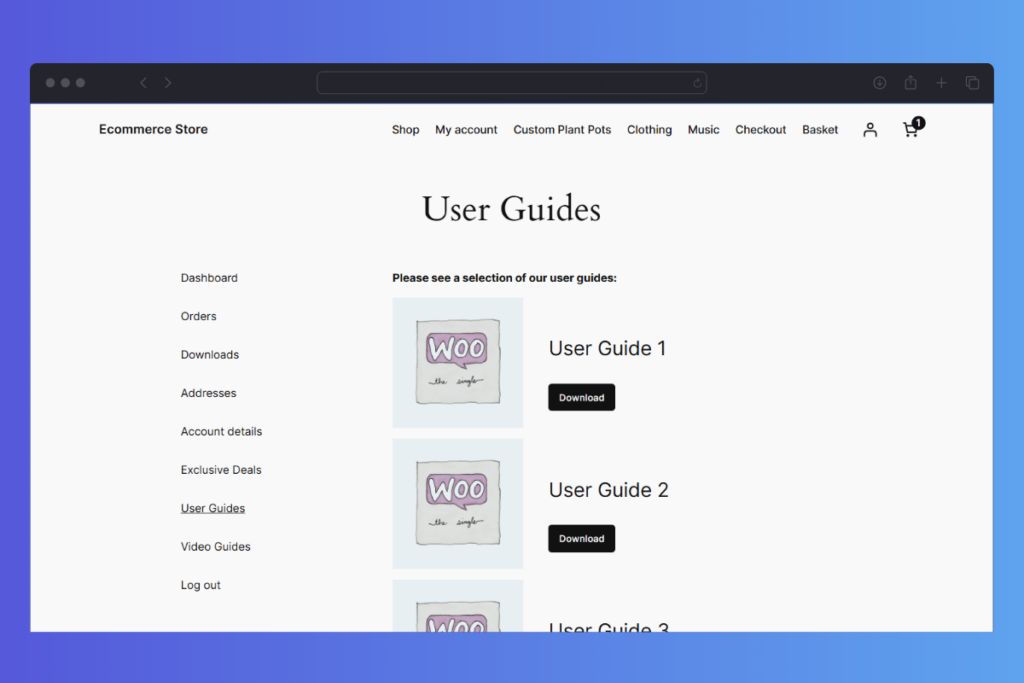Viewport: 1024px width, 683px height.
Task: Download User Guide 1
Action: click(x=581, y=397)
